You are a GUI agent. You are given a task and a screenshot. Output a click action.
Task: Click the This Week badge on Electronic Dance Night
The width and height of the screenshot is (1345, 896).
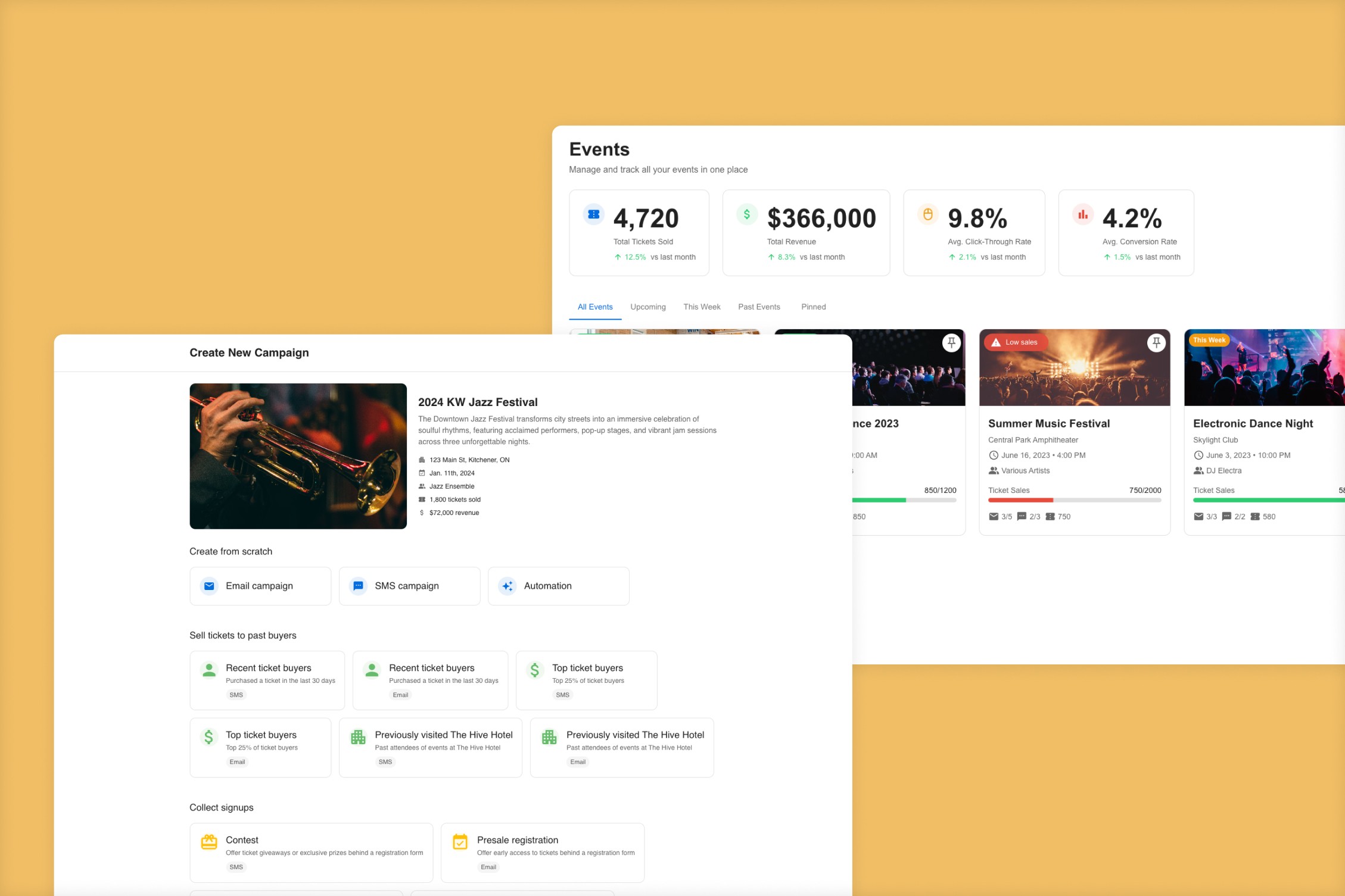[x=1209, y=341]
